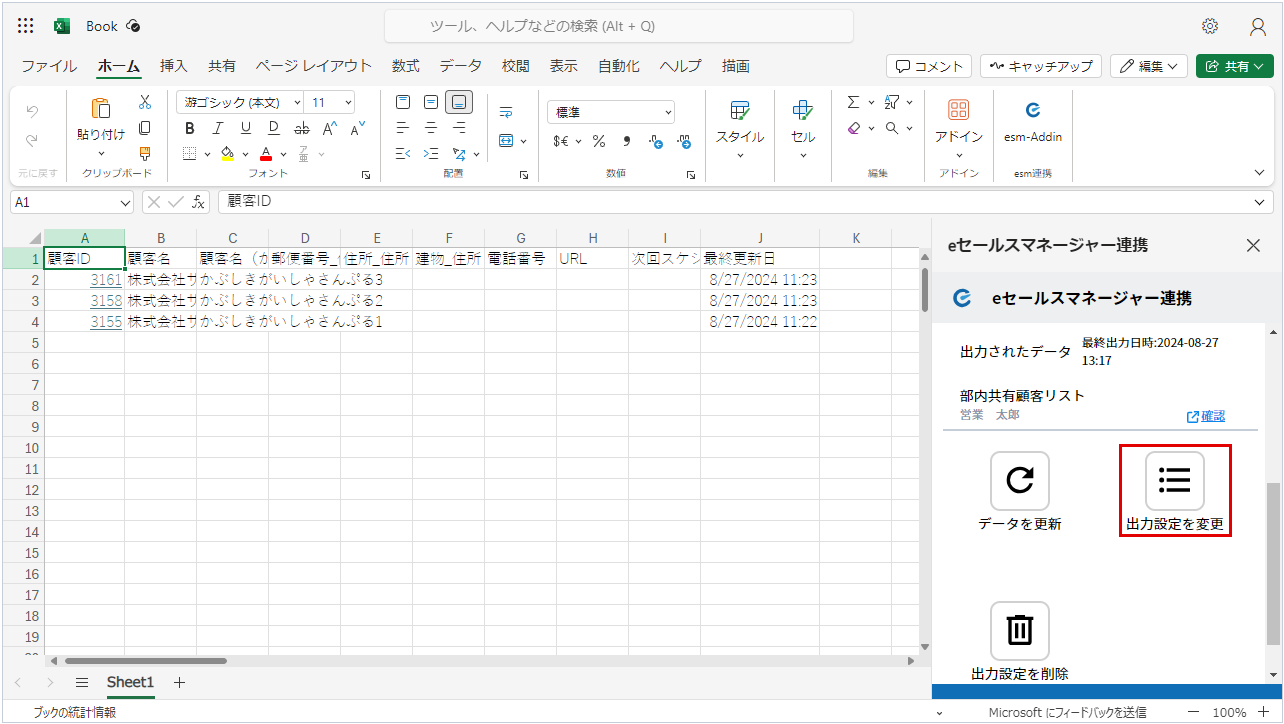Screen dimensions: 1284x724
Task: Switch to the データ tab
Action: point(461,66)
